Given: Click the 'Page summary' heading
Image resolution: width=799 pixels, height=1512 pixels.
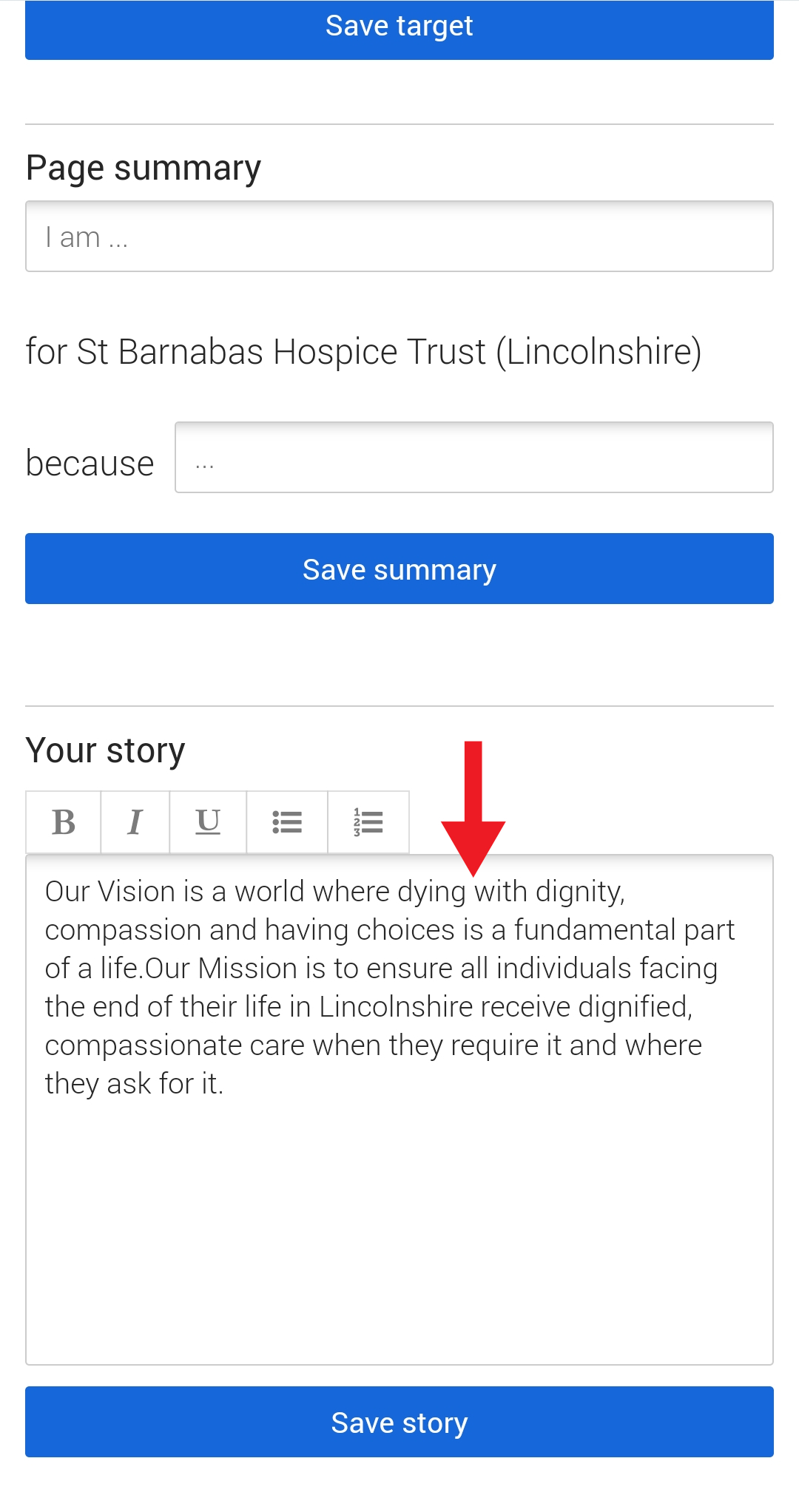Looking at the screenshot, I should point(144,168).
